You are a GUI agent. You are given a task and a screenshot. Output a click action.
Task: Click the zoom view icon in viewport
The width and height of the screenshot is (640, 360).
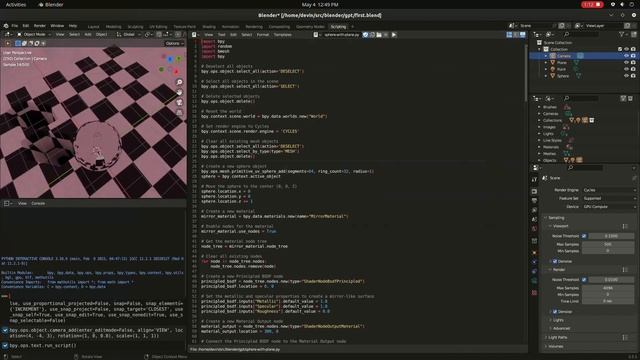click(179, 82)
